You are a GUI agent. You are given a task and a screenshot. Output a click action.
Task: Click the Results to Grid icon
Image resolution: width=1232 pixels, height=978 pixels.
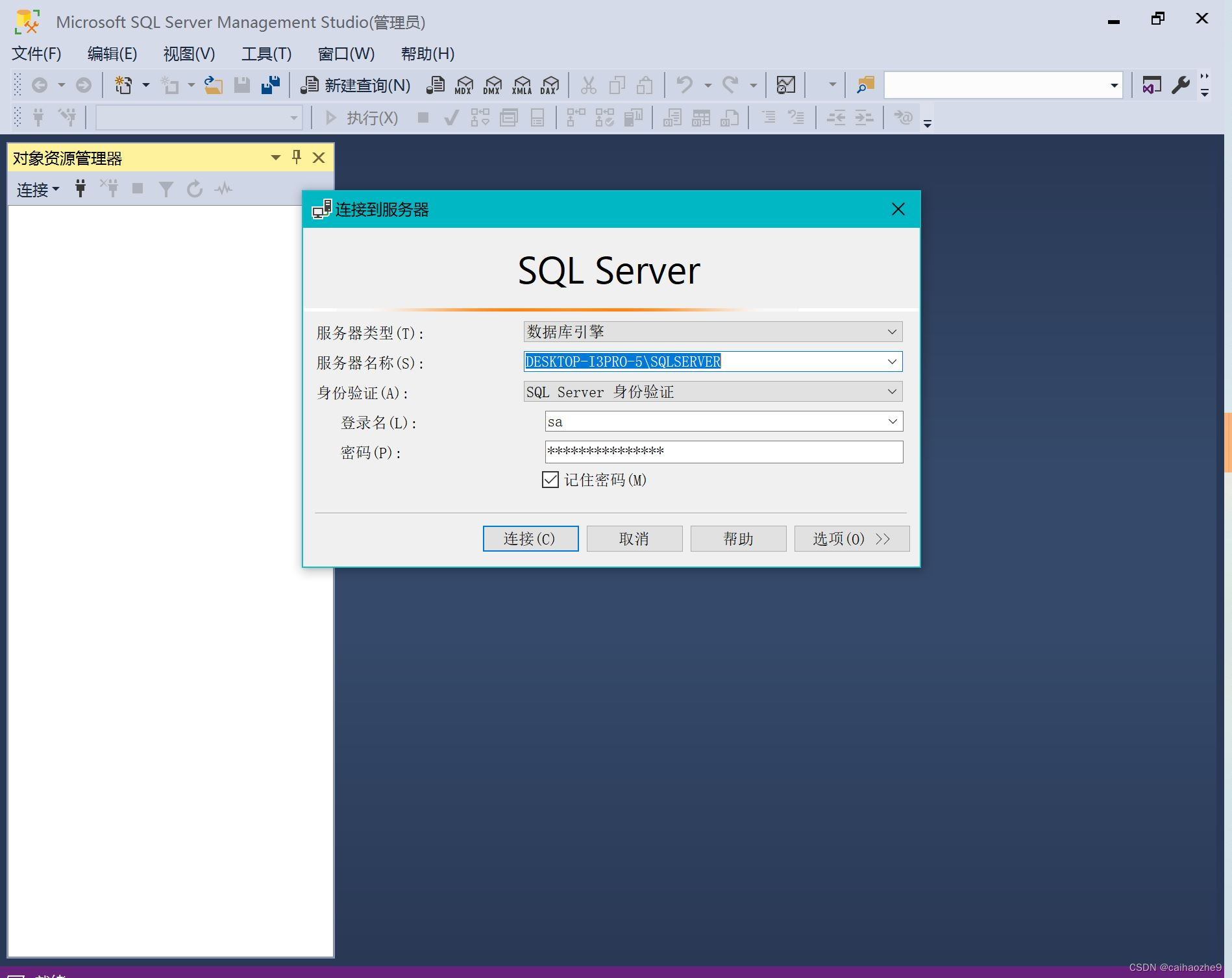click(700, 117)
